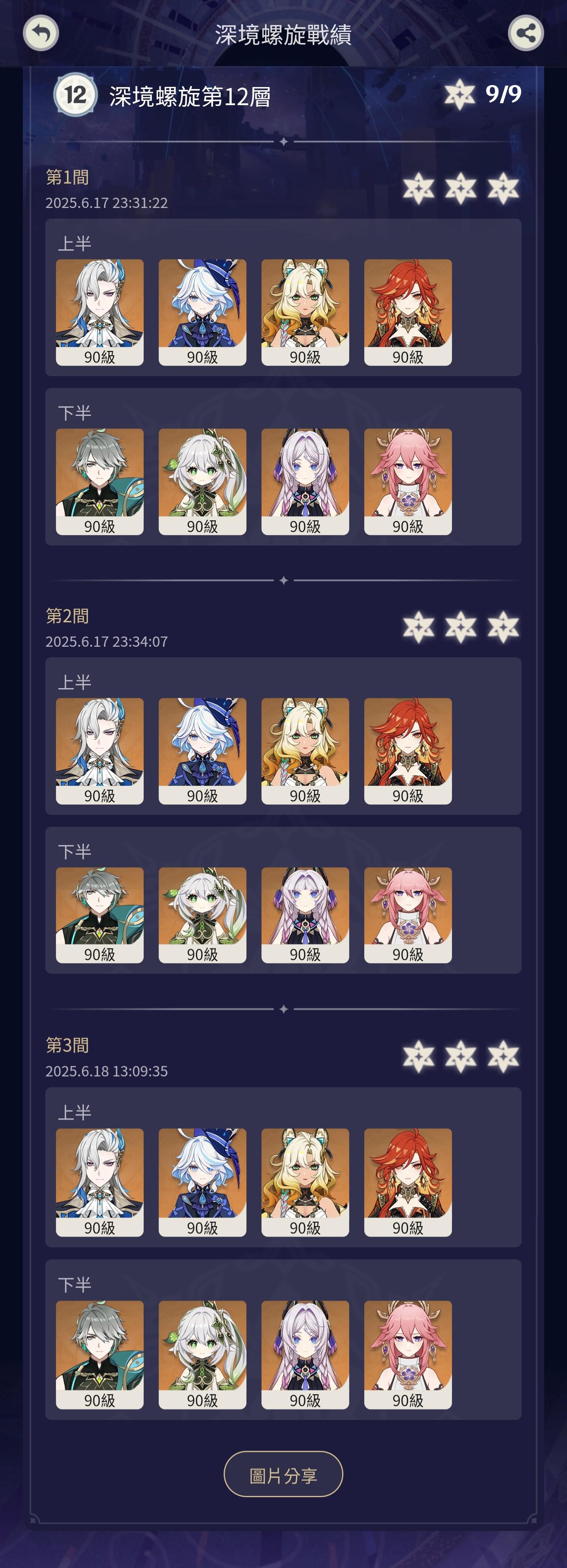
Task: Click the 9/9 star total icon
Action: (x=460, y=95)
